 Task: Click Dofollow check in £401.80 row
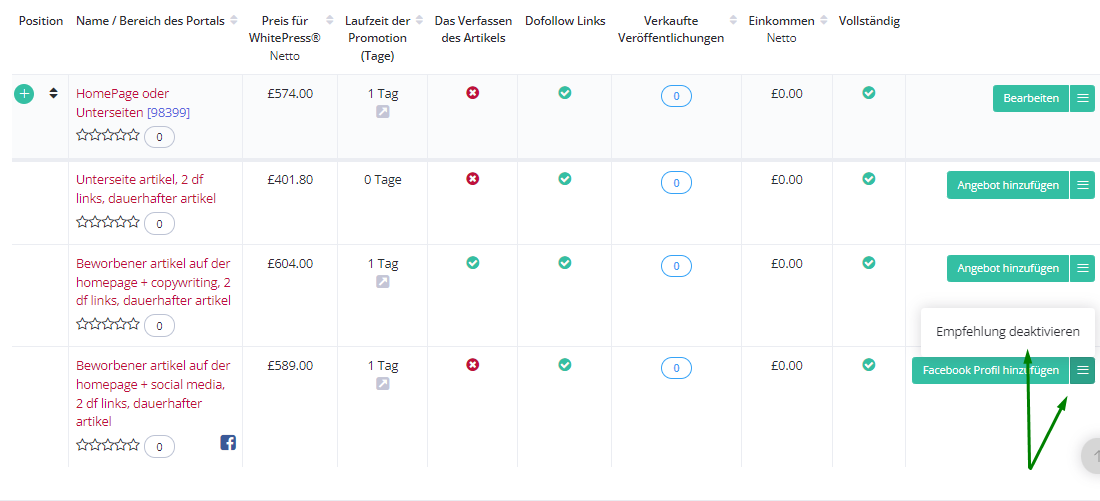(x=565, y=179)
